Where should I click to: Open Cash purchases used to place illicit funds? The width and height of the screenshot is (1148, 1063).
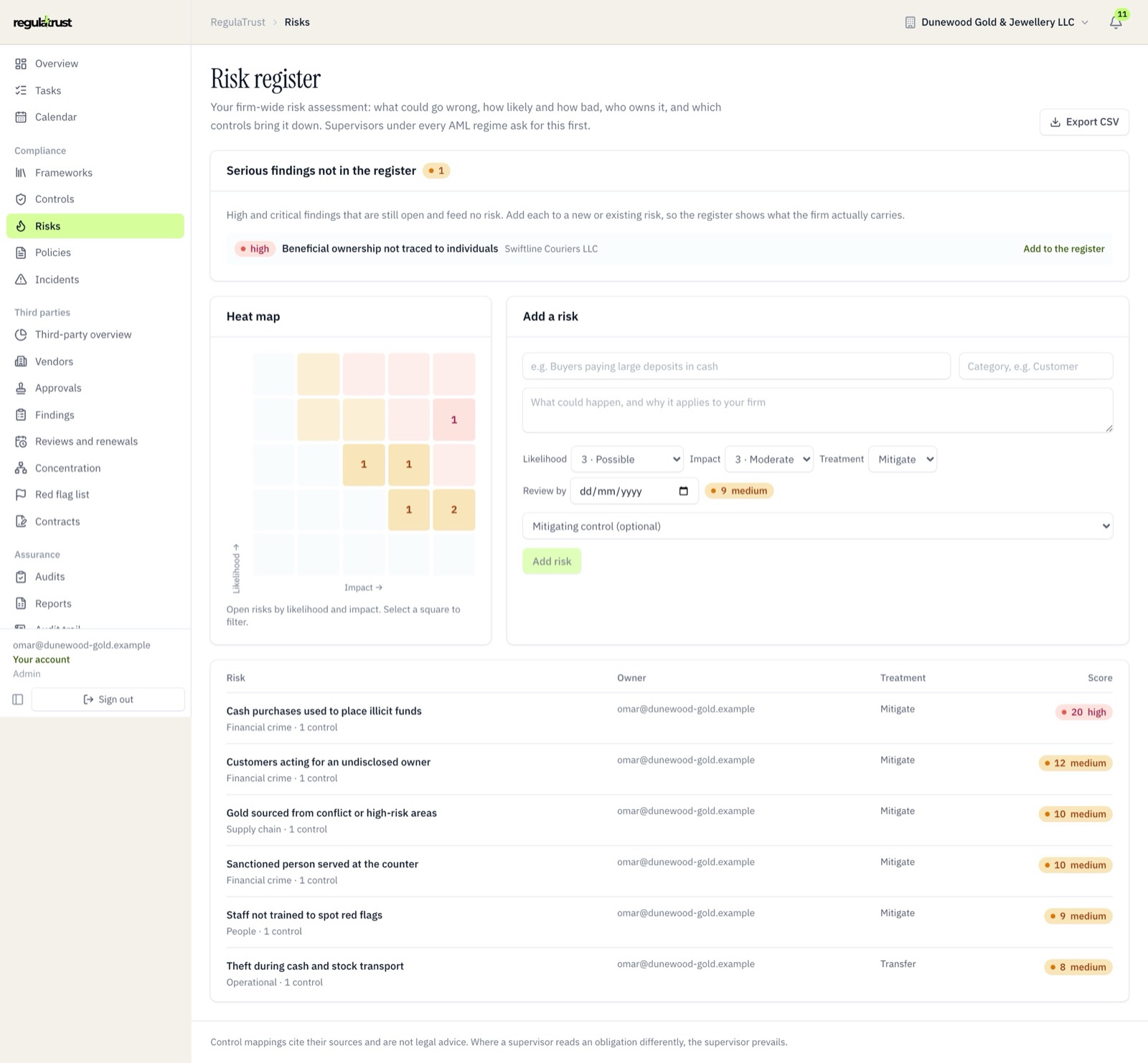point(324,711)
